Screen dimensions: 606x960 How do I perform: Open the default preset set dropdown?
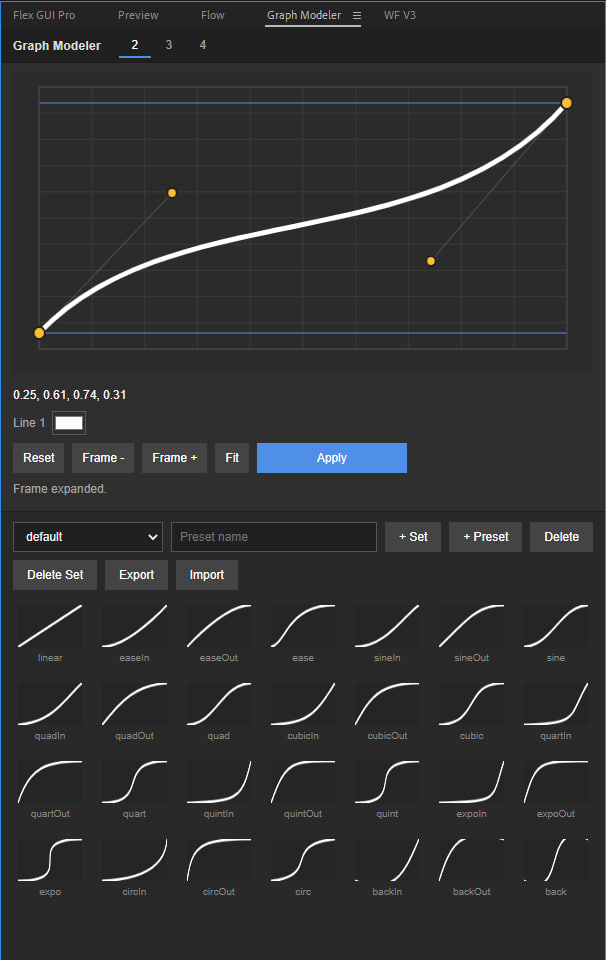[88, 537]
